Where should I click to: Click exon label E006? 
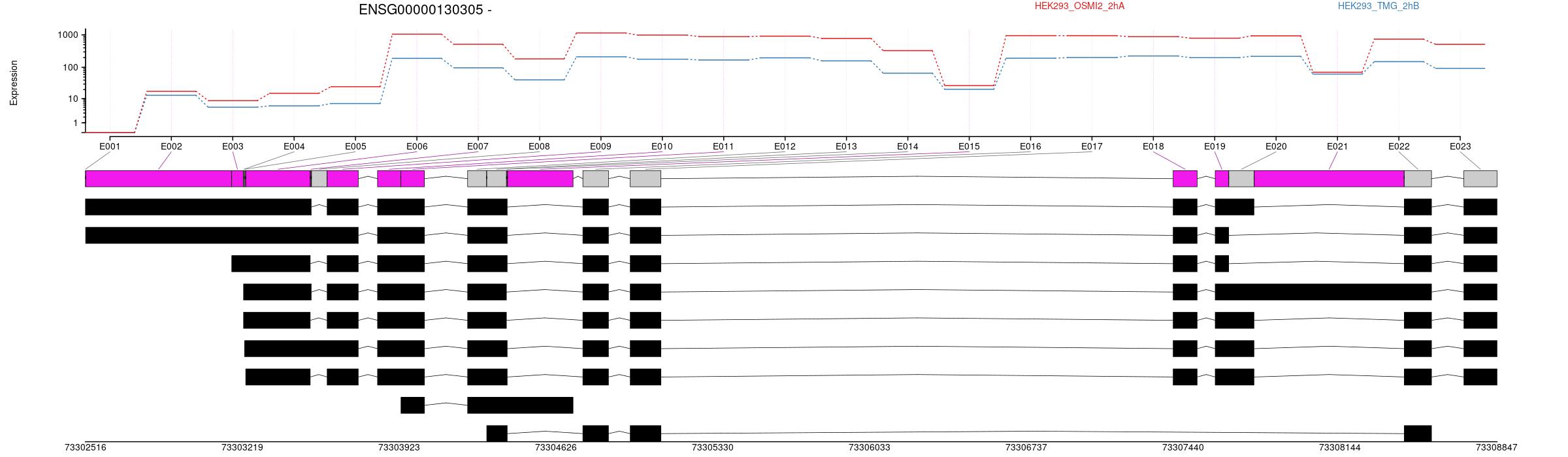417,146
